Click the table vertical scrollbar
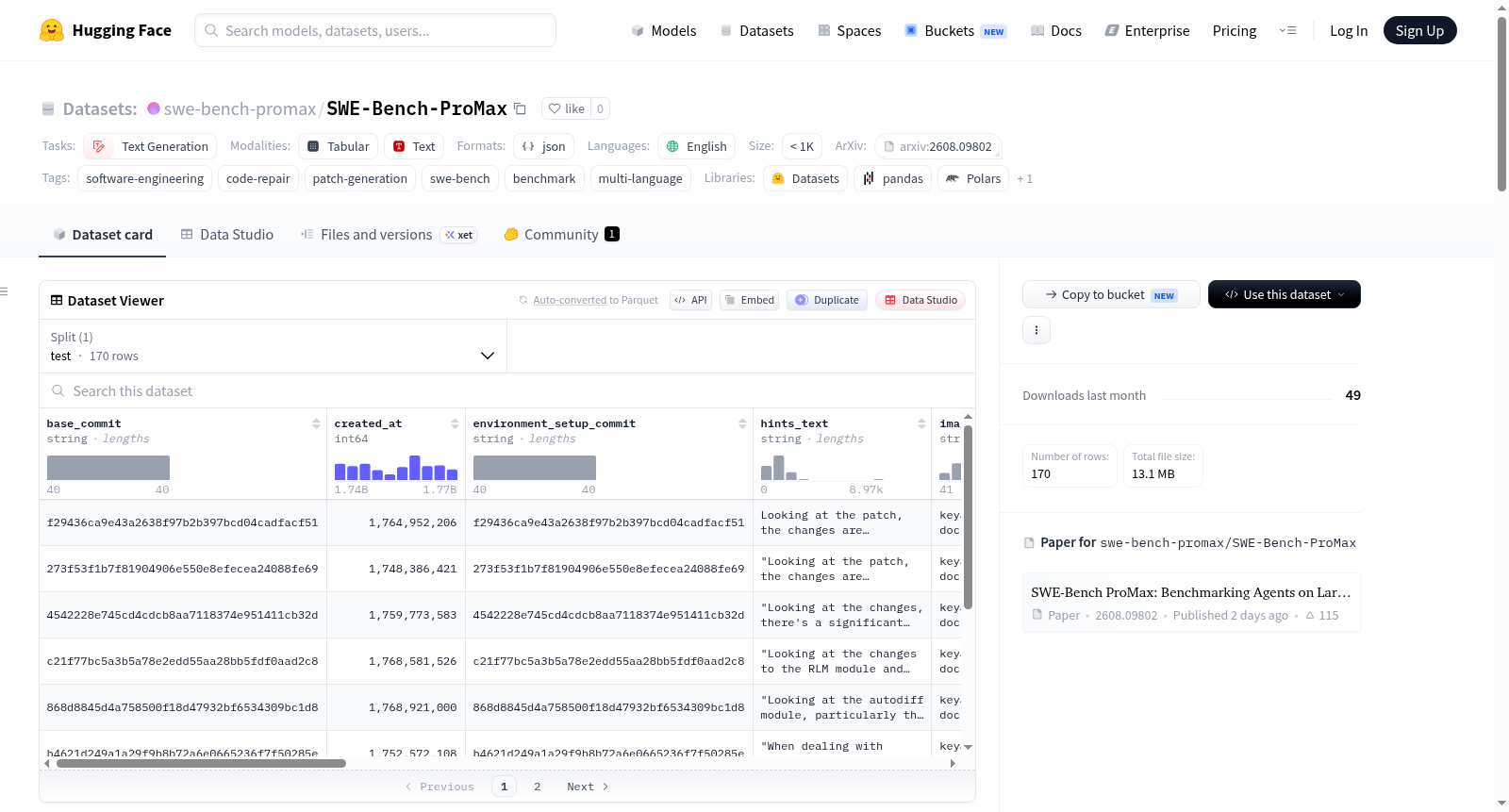 pyautogui.click(x=968, y=517)
